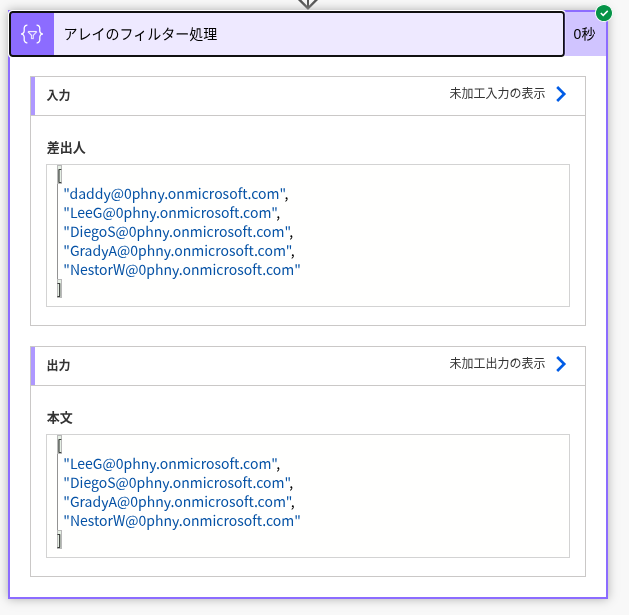Click the 0秒 duration label

(x=584, y=35)
